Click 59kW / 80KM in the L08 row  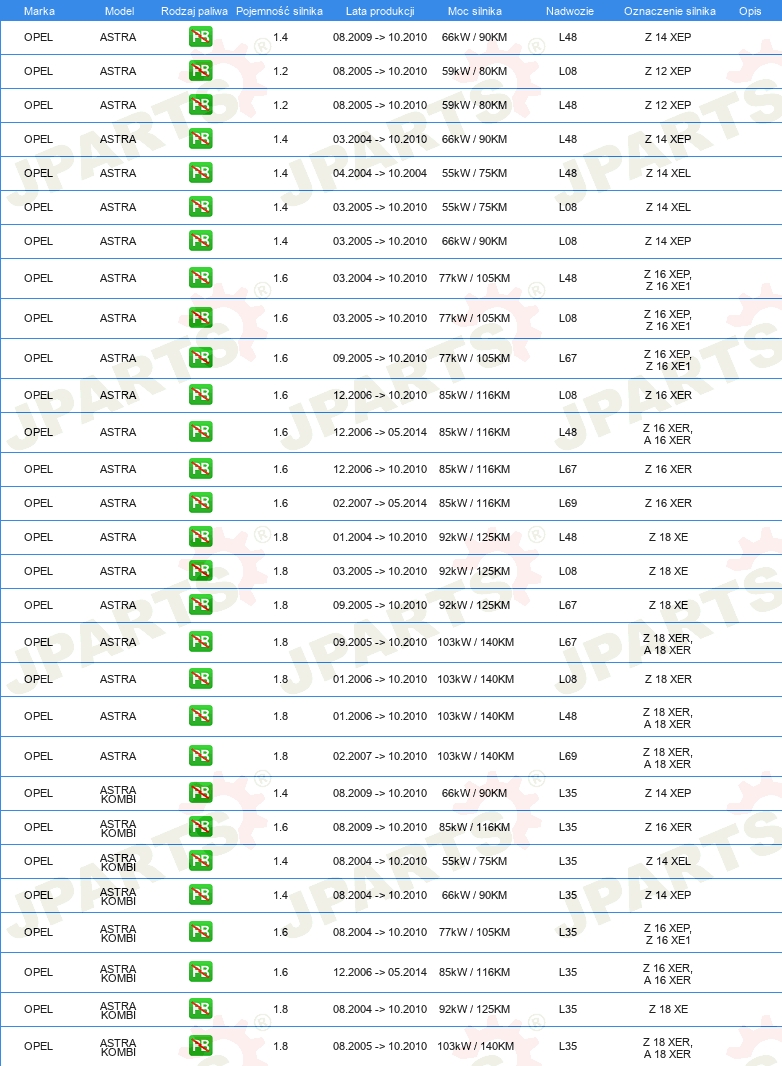tap(475, 71)
